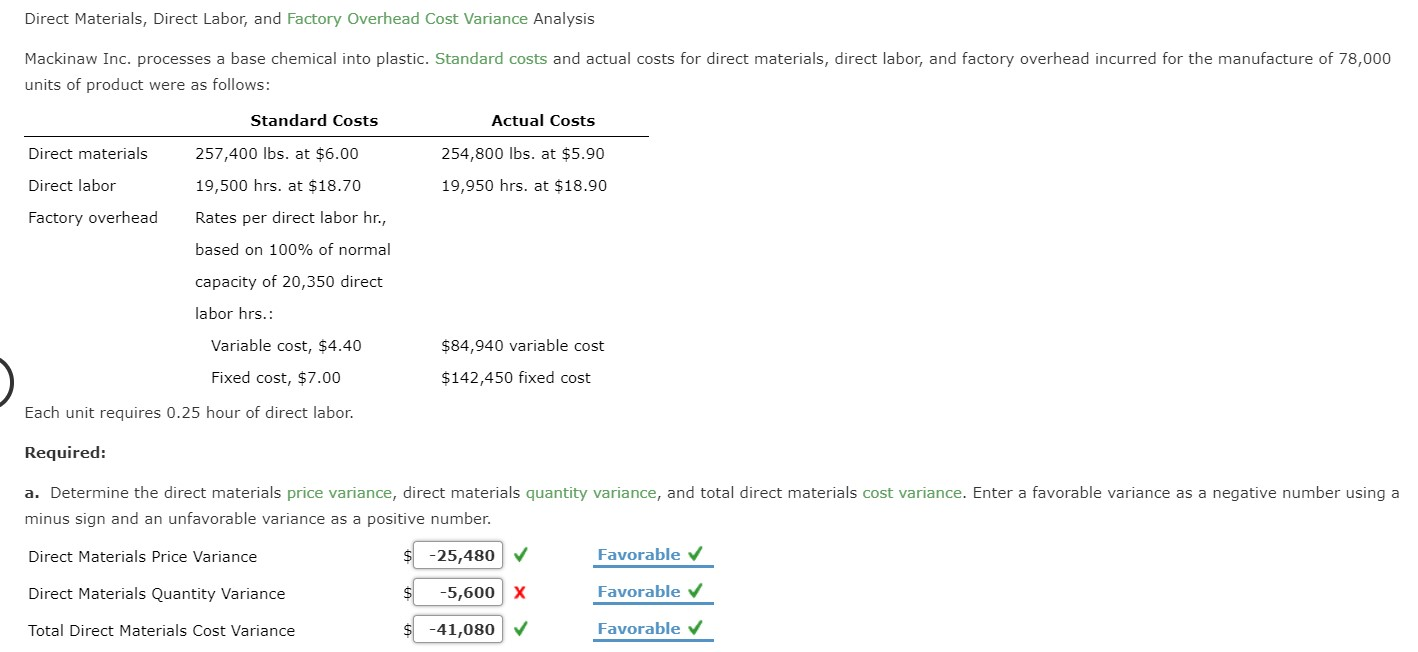Screen dimensions: 1418x652
Task: Click the dollar sign before the -41,080 entry
Action: pyautogui.click(x=405, y=630)
